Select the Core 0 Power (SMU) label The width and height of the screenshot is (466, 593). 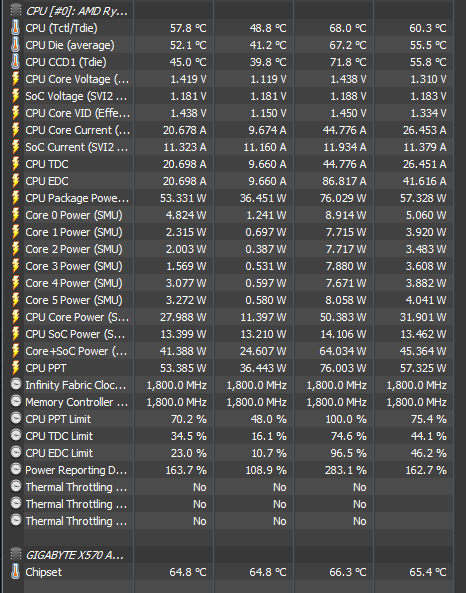point(74,215)
